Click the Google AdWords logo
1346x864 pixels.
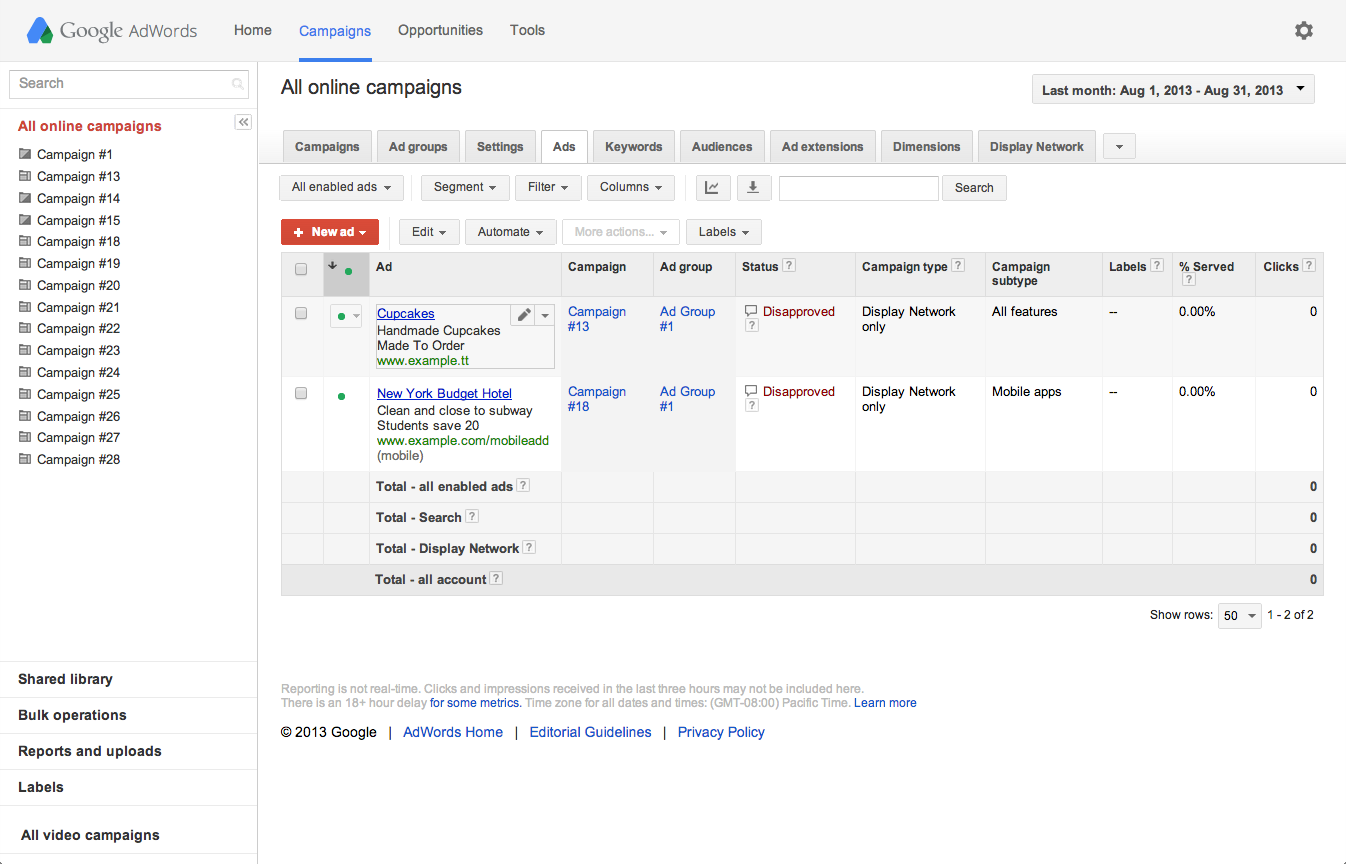(112, 31)
